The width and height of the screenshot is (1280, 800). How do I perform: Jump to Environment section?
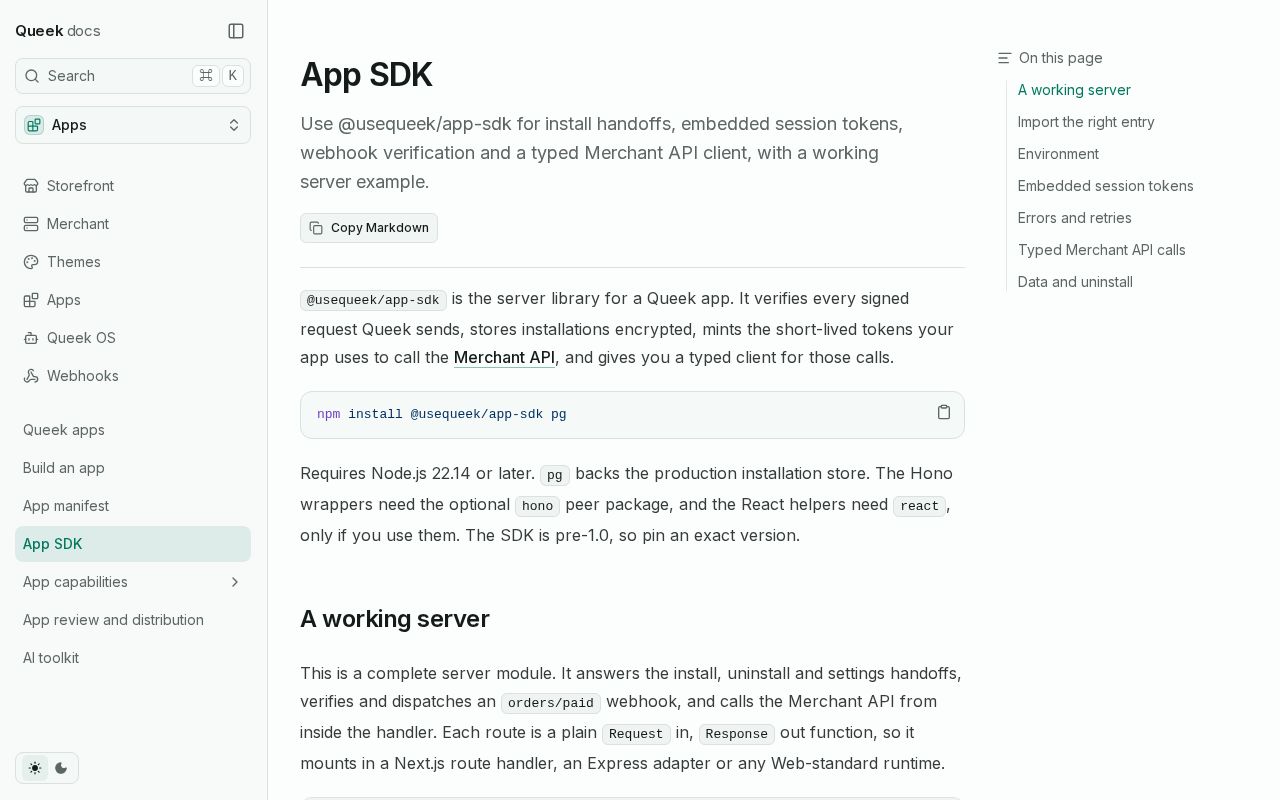1058,154
